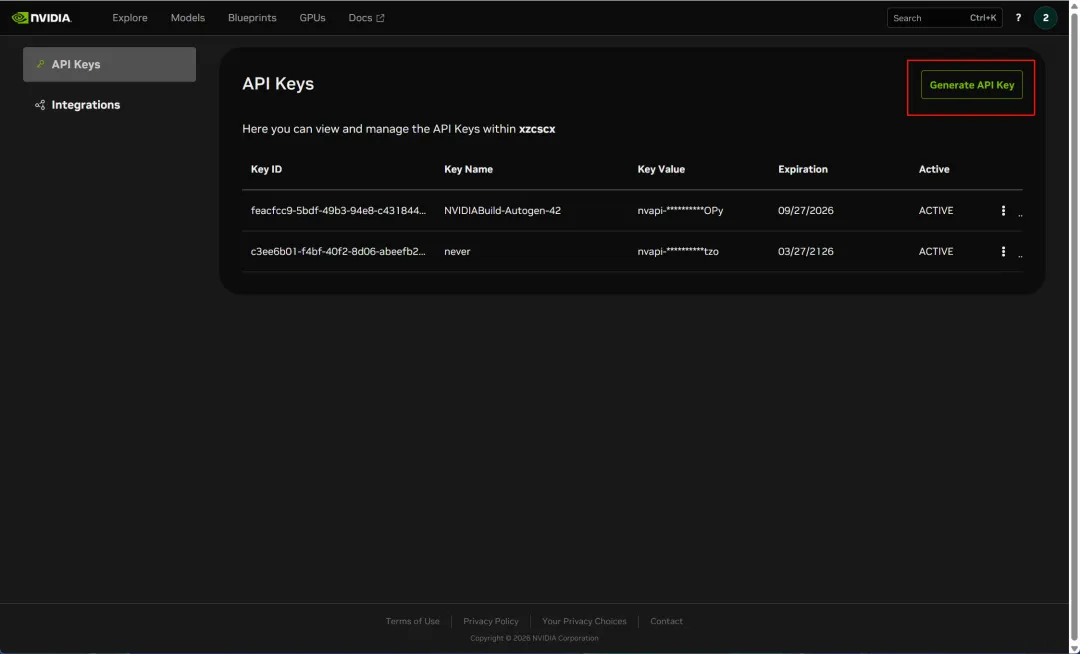Open options menu for NVIDIABuild-Autogen-42 key
The width and height of the screenshot is (1080, 654).
[x=1003, y=211]
